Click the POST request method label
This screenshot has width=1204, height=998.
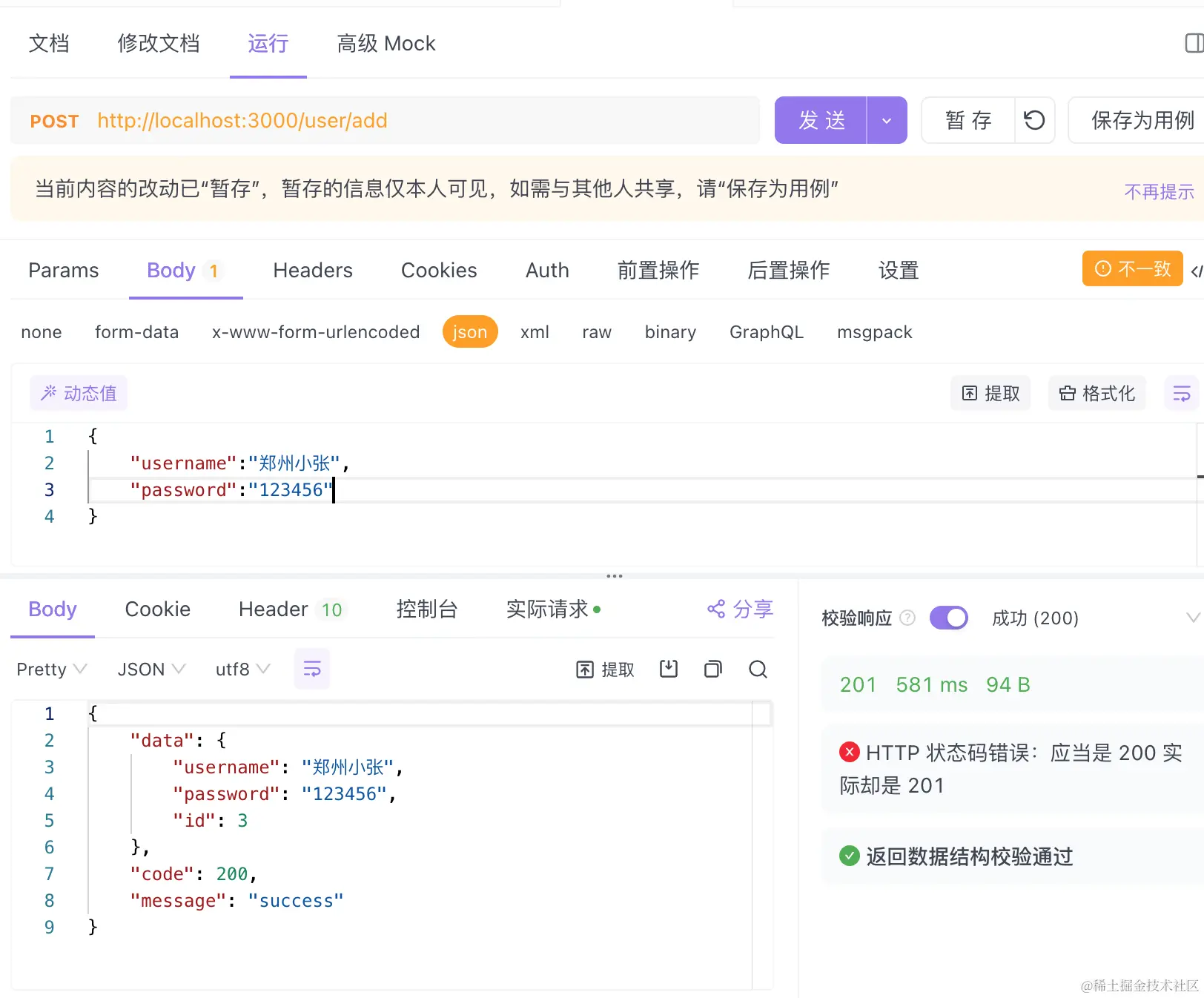54,121
